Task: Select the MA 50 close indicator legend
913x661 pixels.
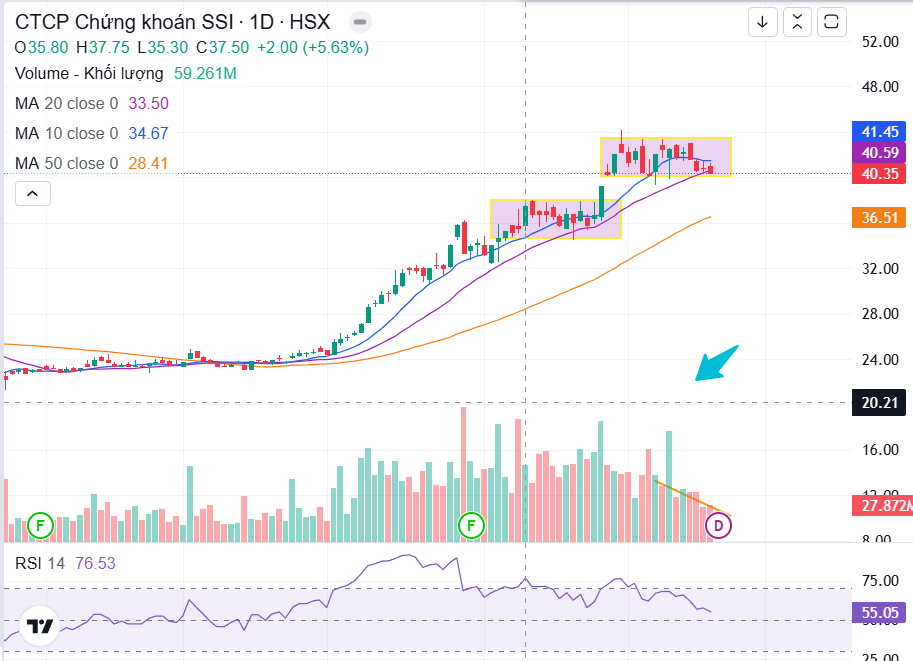Action: click(66, 163)
